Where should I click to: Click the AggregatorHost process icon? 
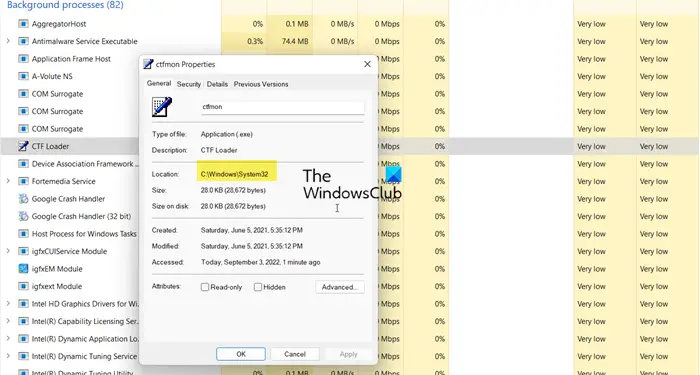[23, 24]
